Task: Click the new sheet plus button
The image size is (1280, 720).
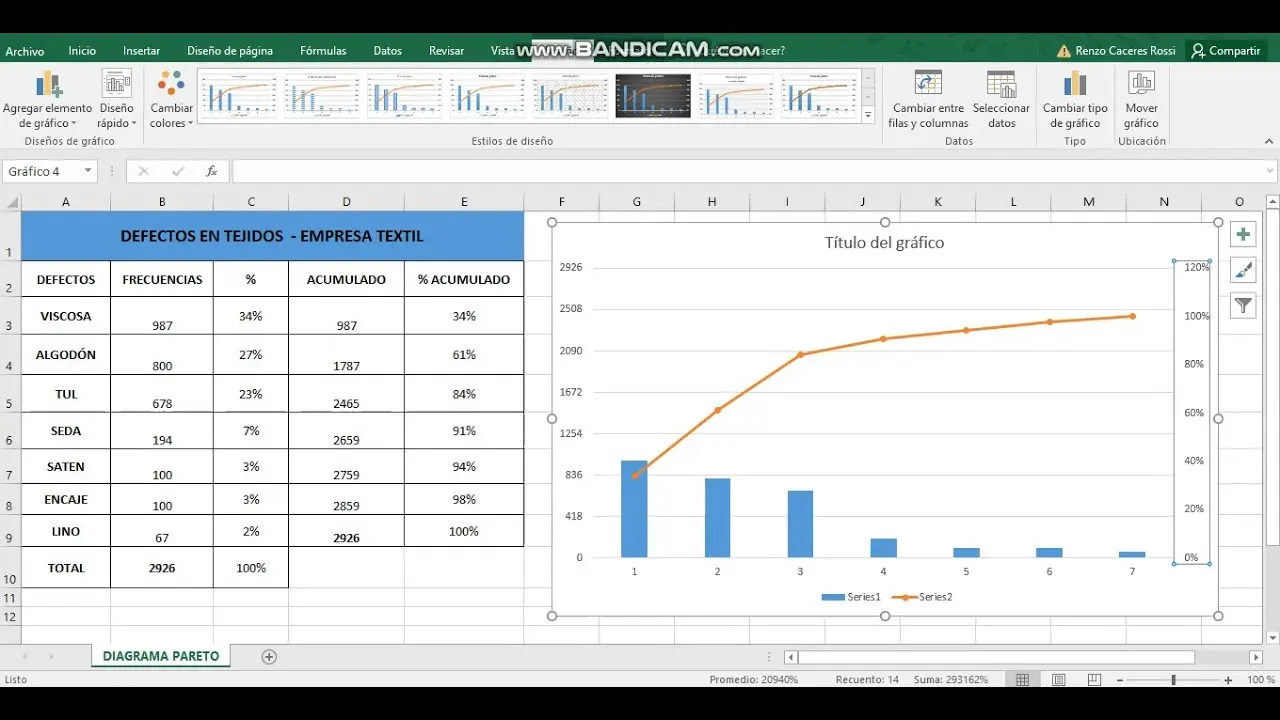Action: click(268, 656)
